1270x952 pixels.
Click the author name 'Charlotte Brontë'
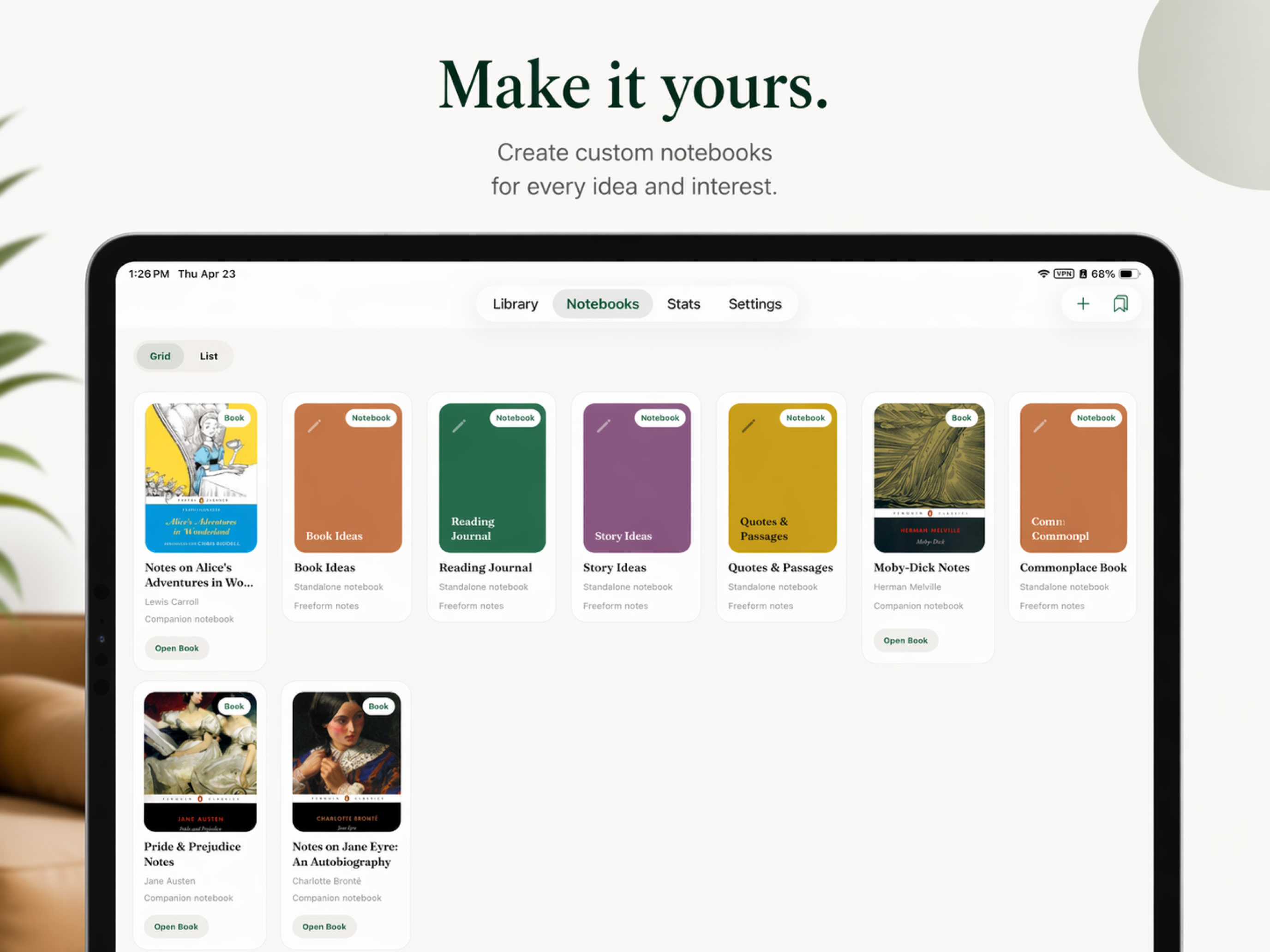pos(327,881)
